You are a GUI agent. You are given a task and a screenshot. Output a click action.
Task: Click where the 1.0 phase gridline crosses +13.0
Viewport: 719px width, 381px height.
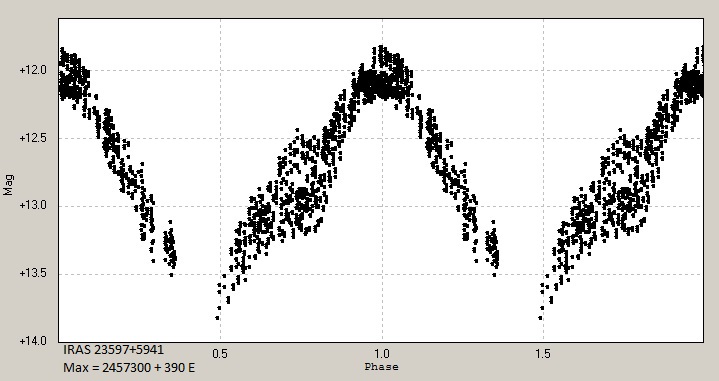[382, 206]
